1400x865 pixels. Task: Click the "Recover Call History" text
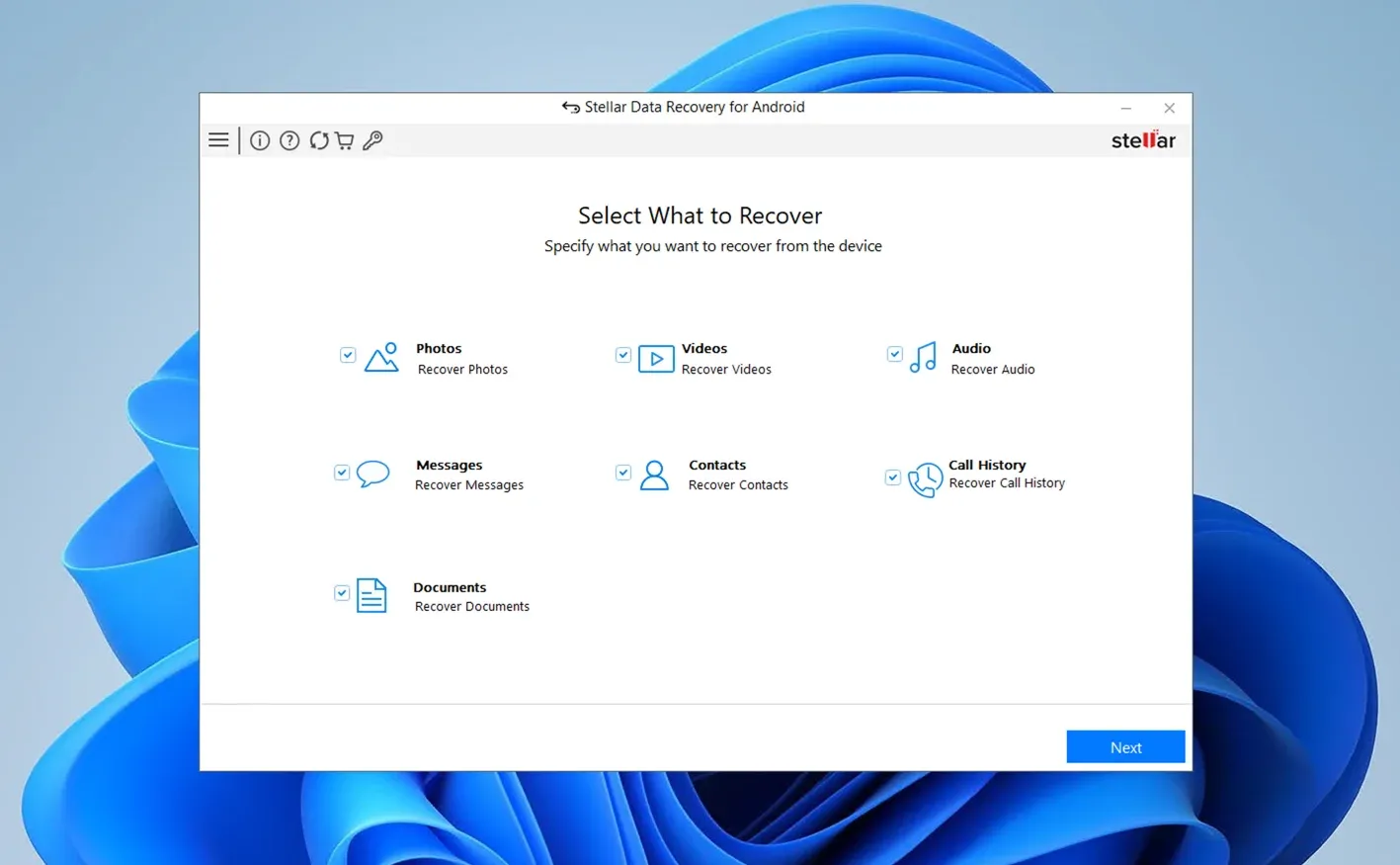[x=1007, y=483]
